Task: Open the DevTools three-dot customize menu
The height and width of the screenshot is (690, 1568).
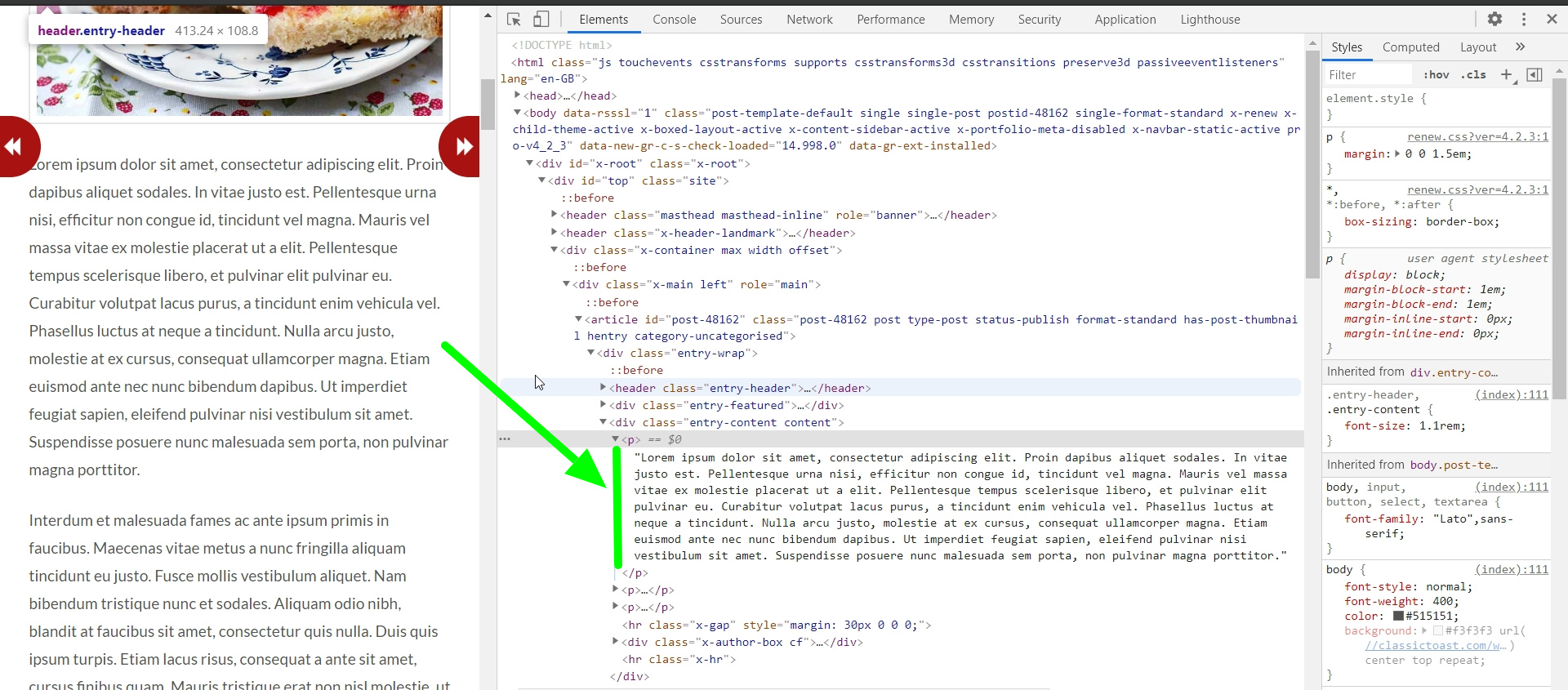Action: [1524, 19]
